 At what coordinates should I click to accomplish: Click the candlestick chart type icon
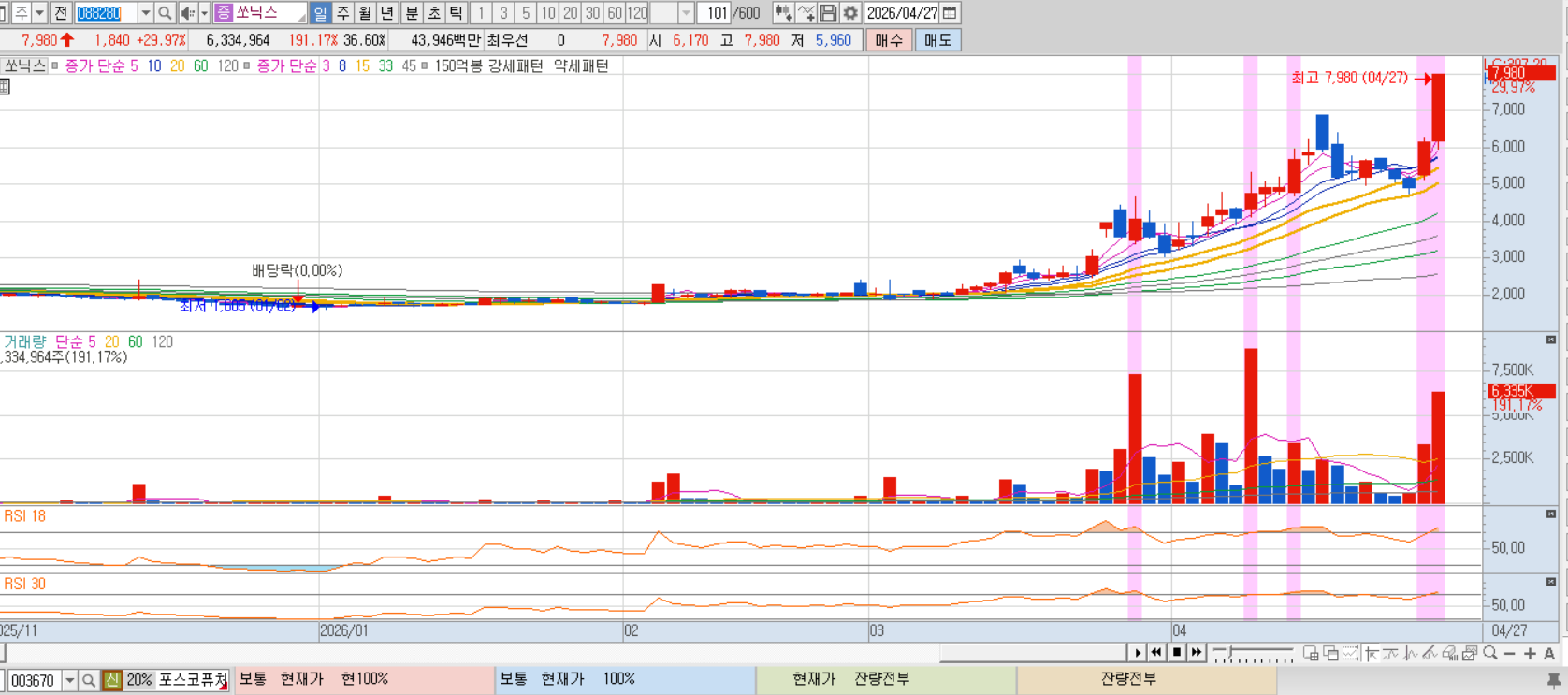click(783, 13)
